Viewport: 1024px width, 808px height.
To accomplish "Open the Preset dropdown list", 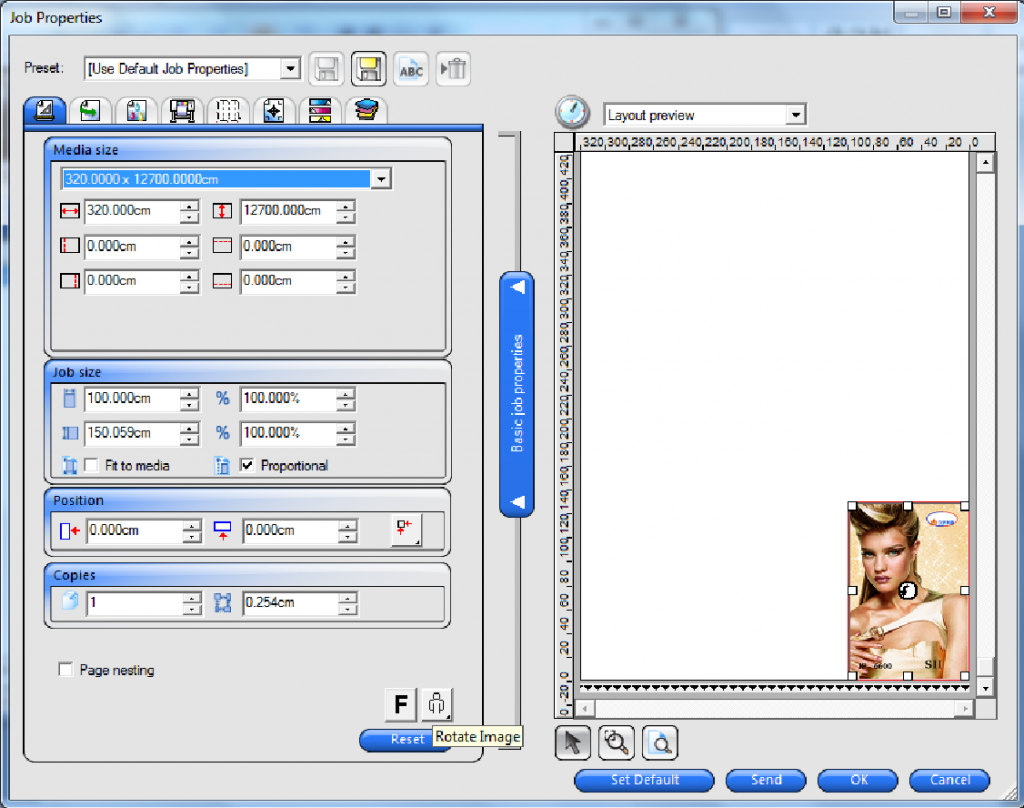I will [x=291, y=68].
